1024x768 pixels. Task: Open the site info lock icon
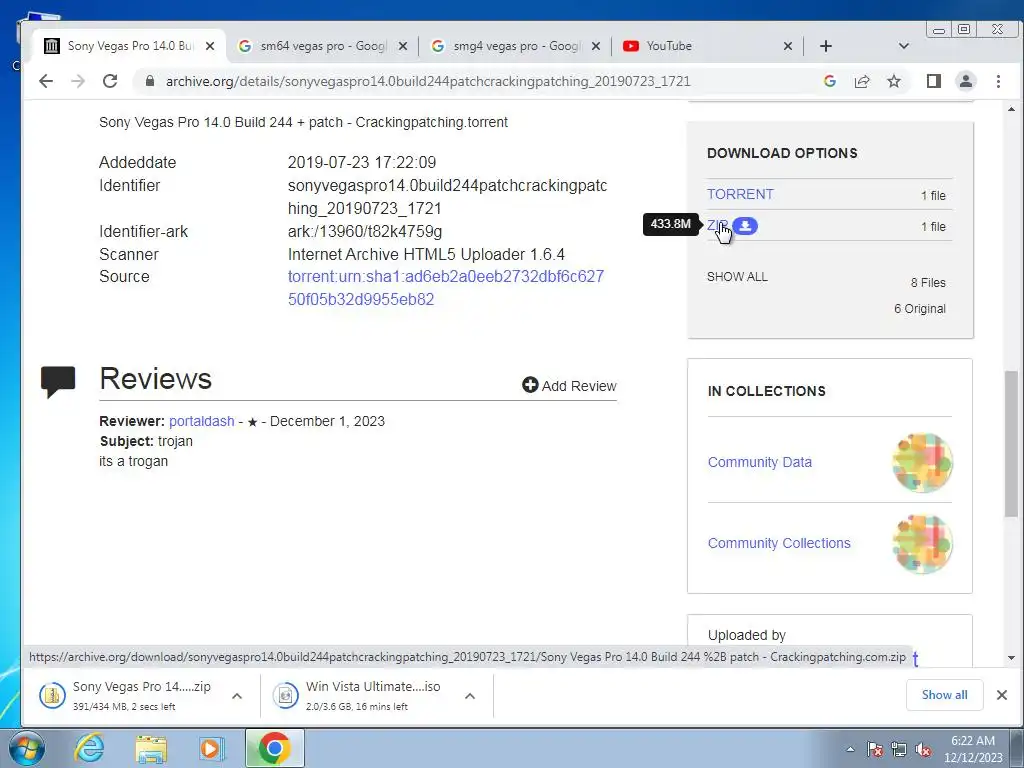[150, 81]
